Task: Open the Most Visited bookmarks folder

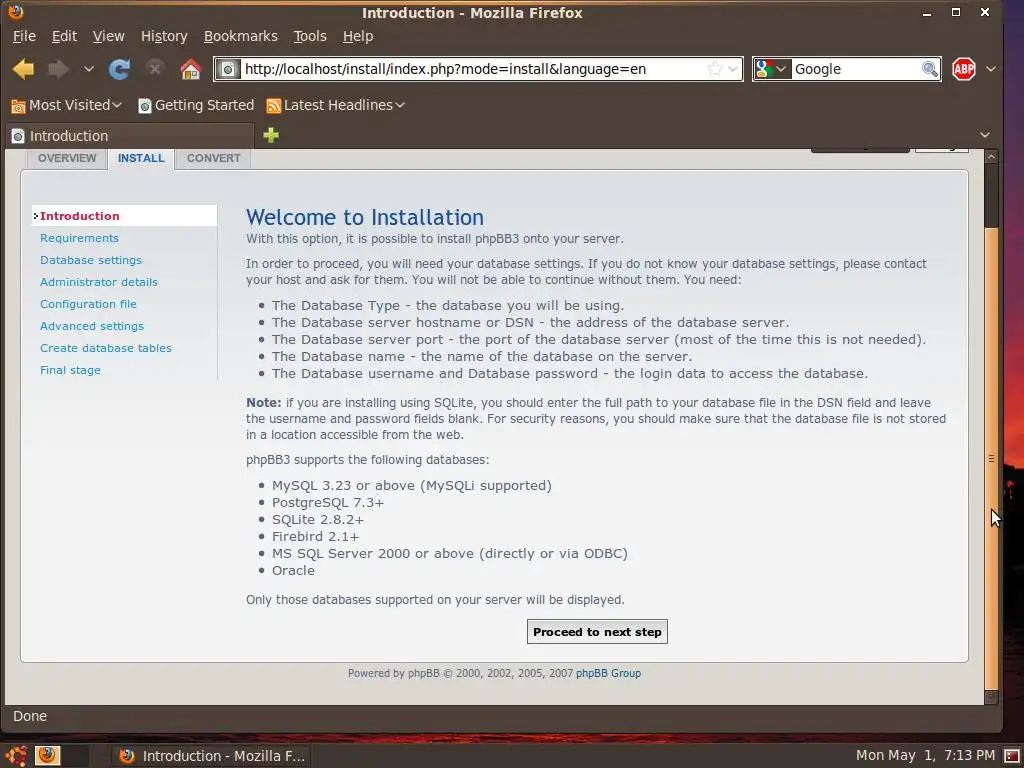Action: pos(66,105)
